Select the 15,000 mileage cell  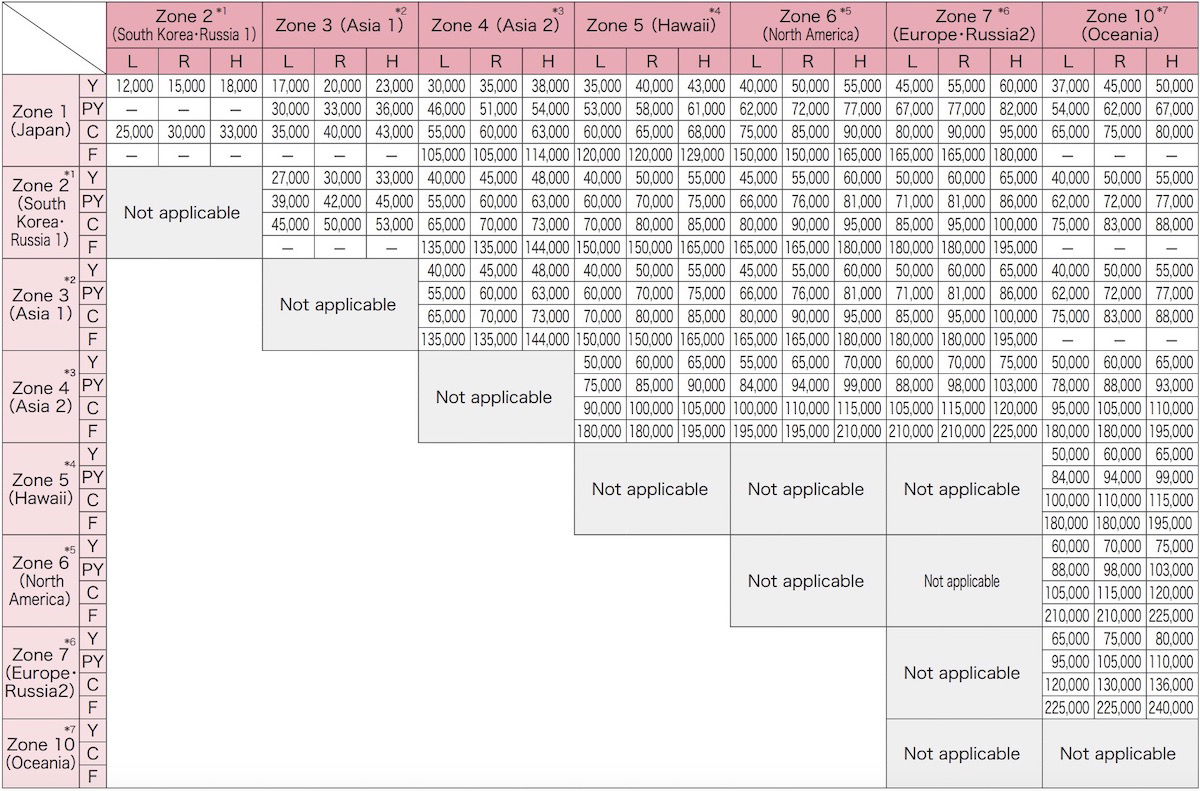point(185,87)
